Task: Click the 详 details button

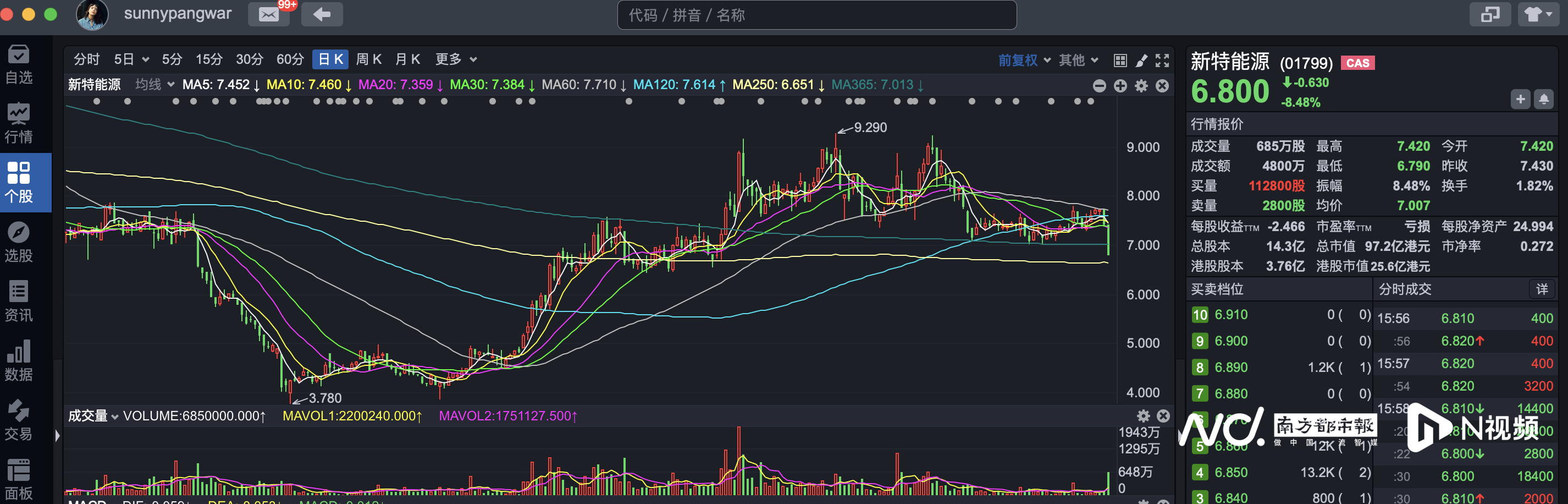Action: point(1541,289)
